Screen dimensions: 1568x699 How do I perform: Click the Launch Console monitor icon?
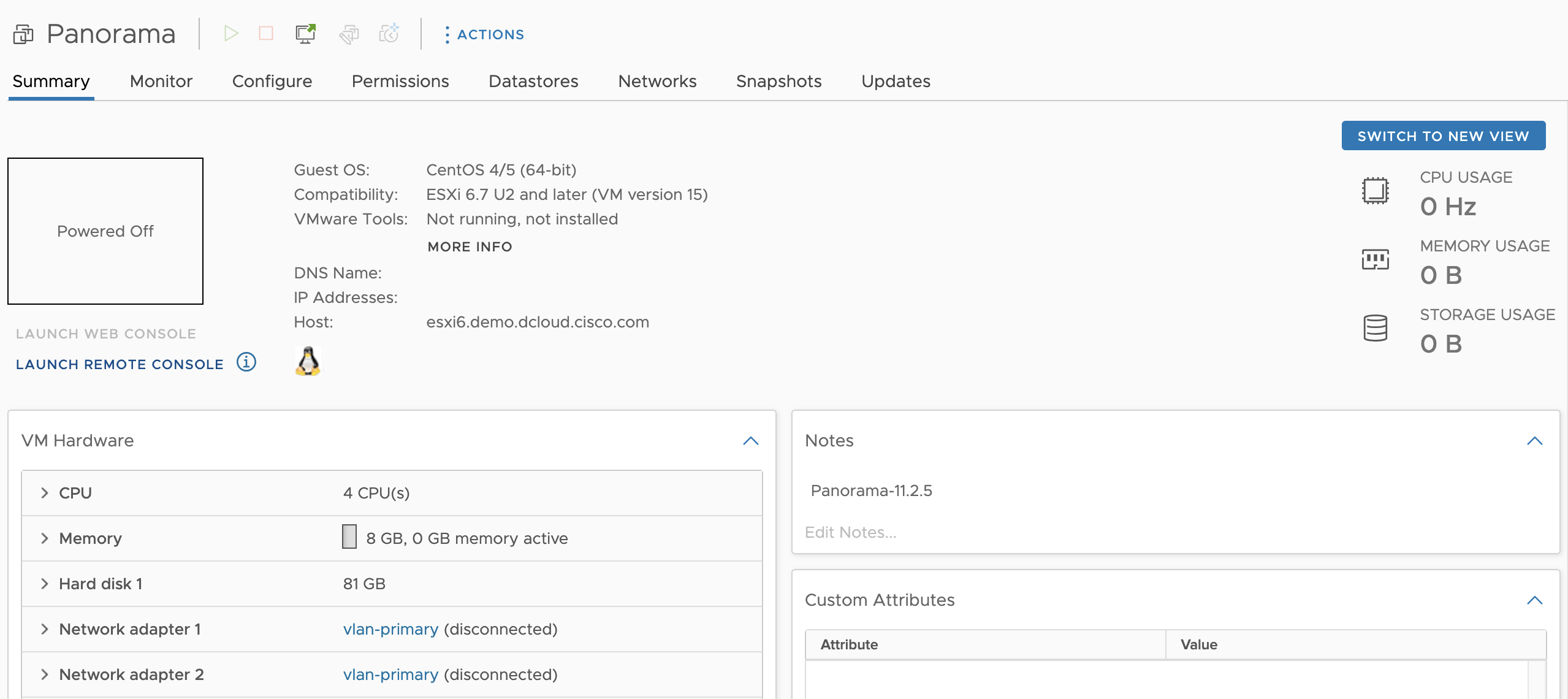click(305, 33)
